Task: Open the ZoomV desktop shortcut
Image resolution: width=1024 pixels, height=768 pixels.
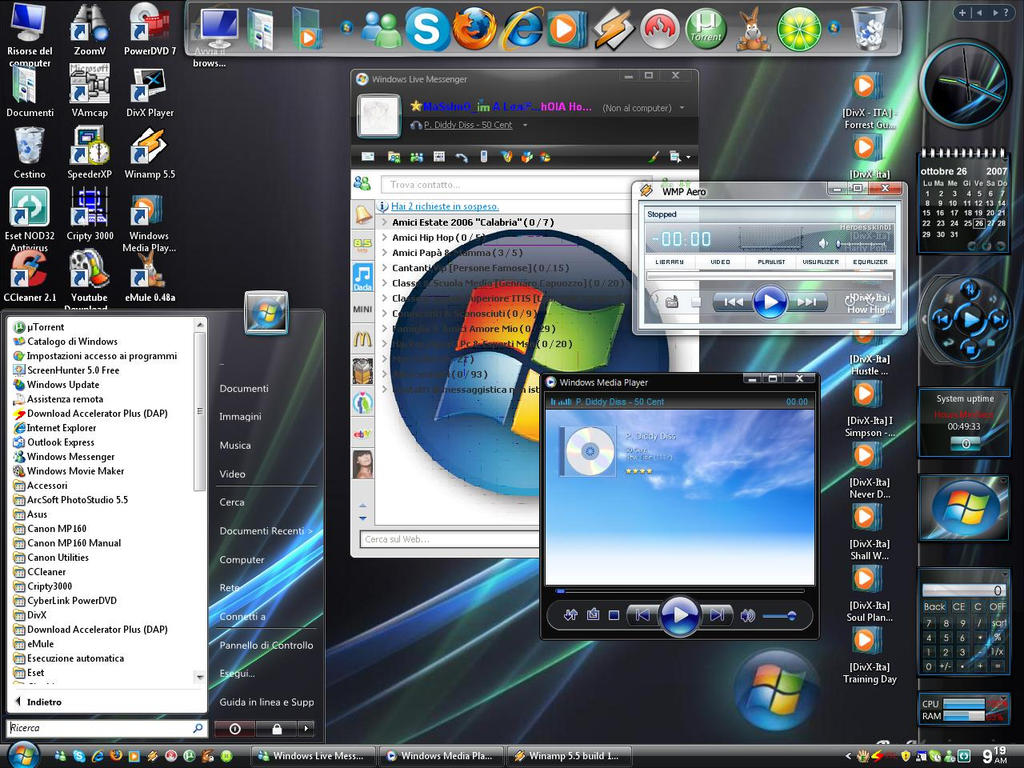Action: 89,29
